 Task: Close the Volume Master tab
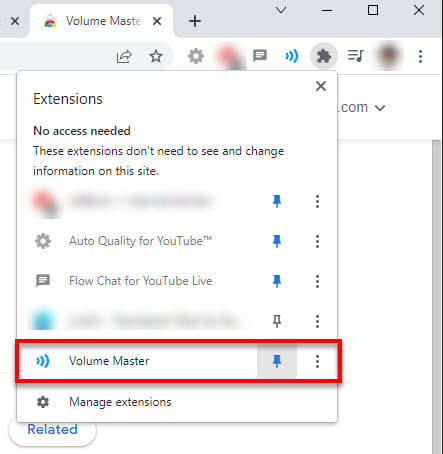[157, 22]
